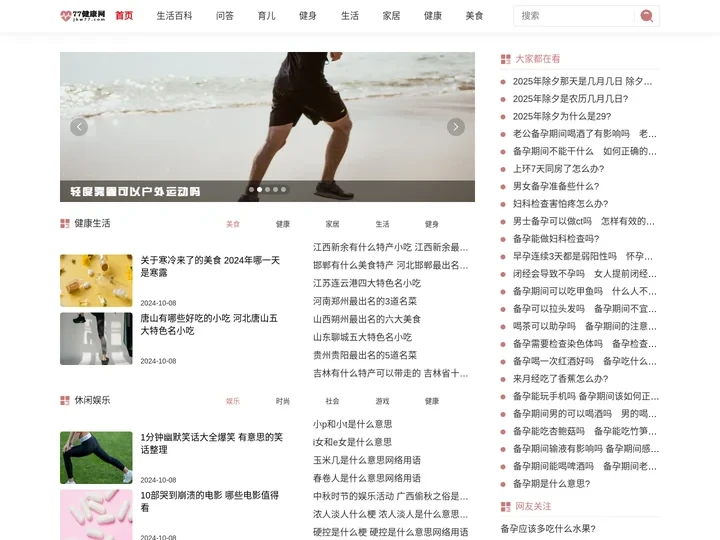720x540 pixels.
Task: Open link 小p和小t是什么意思
Action: pyautogui.click(x=353, y=424)
